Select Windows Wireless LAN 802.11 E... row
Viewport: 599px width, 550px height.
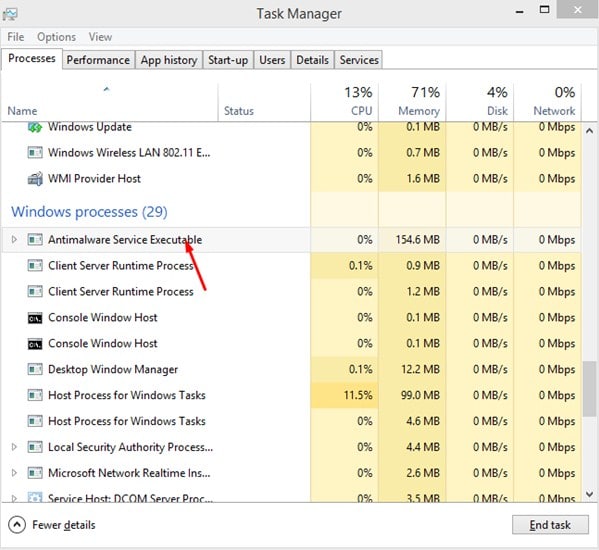(x=291, y=153)
